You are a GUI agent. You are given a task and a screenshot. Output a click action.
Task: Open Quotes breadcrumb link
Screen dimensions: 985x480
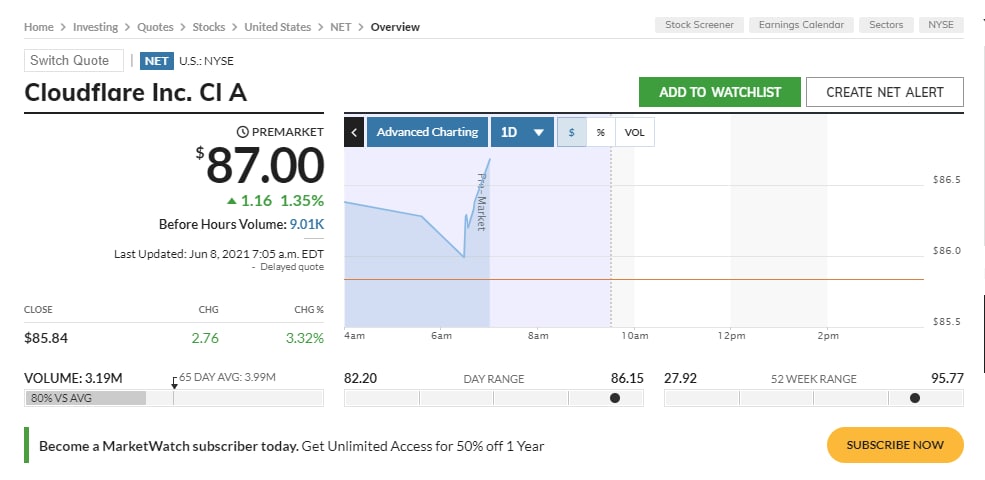155,27
